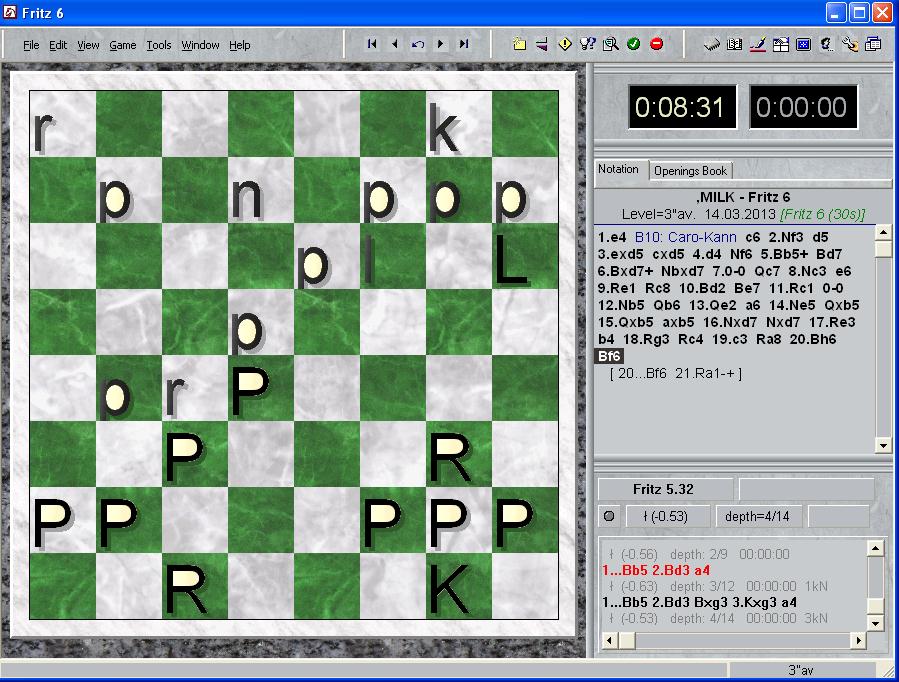Click the light bulb question mark hint icon
Viewport: 899px width, 682px height.
(588, 44)
